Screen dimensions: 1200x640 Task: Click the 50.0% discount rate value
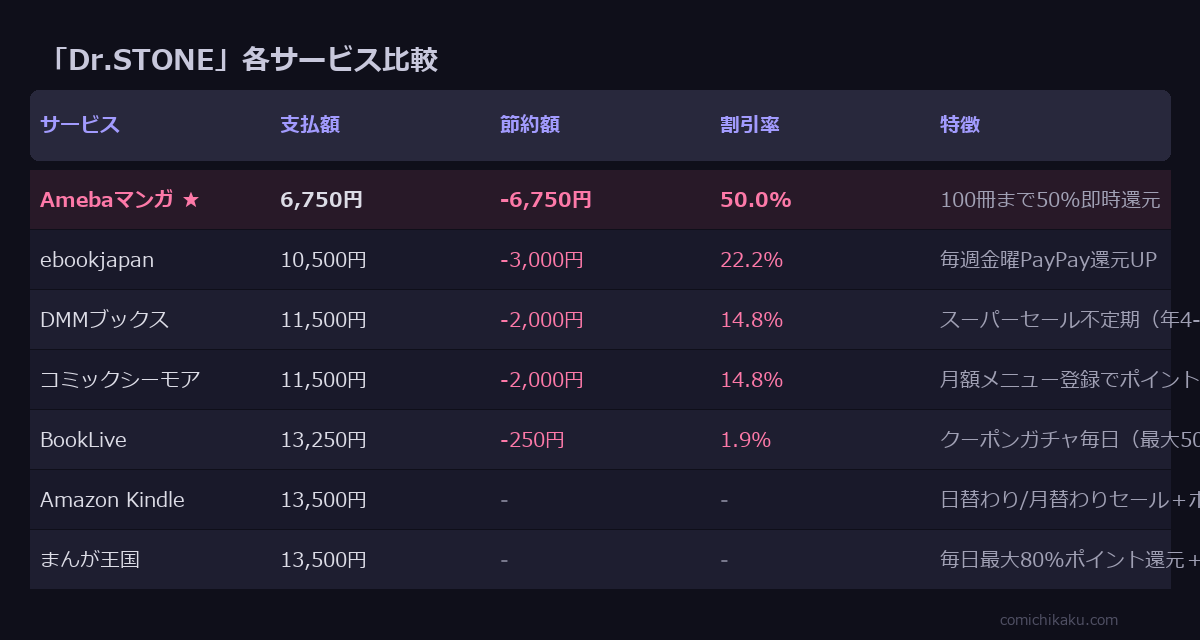click(755, 200)
